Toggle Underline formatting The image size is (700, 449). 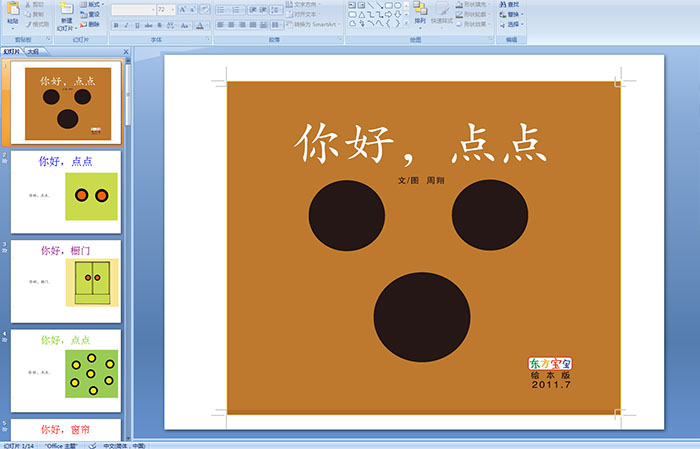pyautogui.click(x=137, y=25)
